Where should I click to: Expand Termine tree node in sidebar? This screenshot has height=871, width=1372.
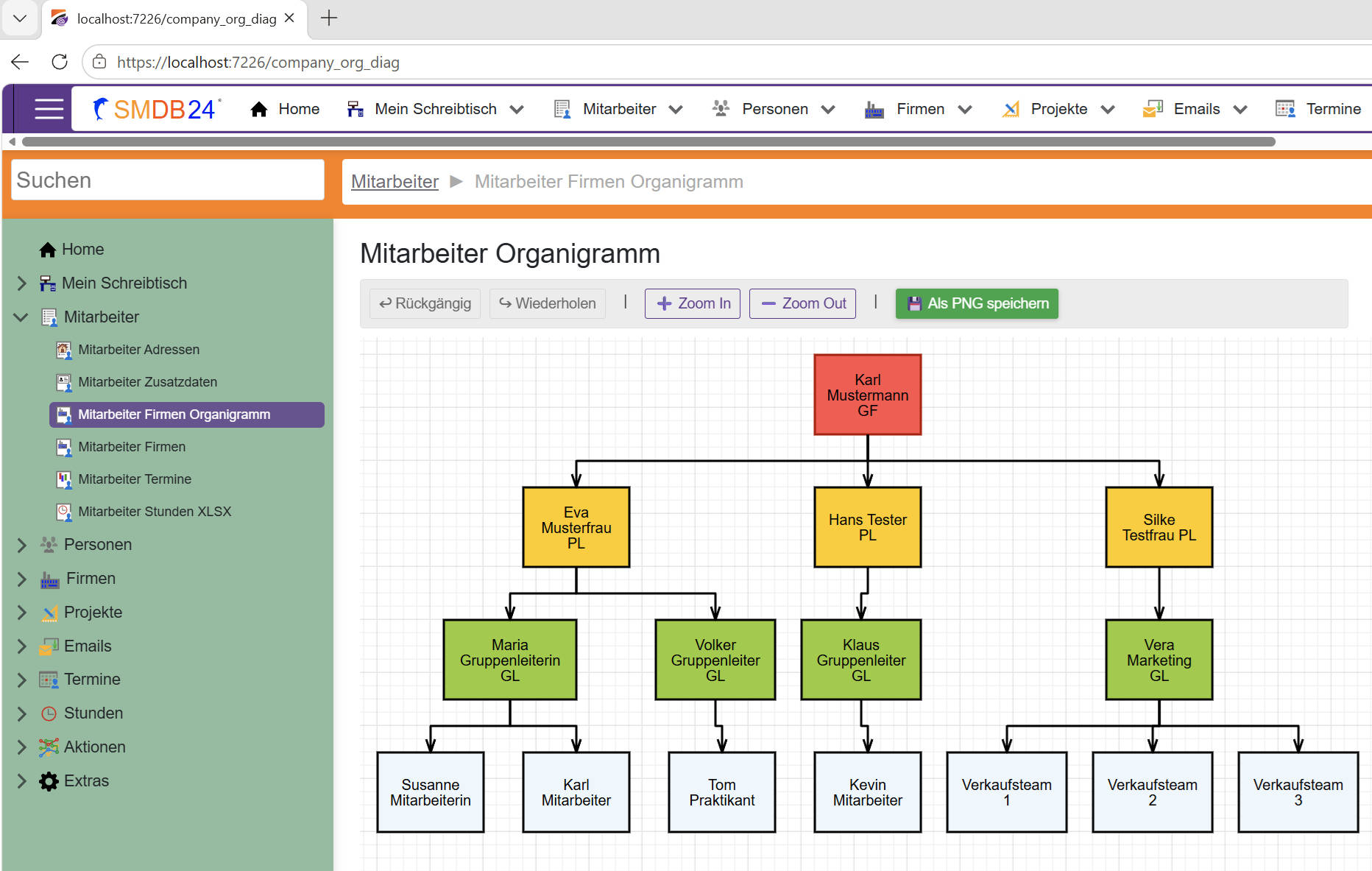pyautogui.click(x=21, y=680)
